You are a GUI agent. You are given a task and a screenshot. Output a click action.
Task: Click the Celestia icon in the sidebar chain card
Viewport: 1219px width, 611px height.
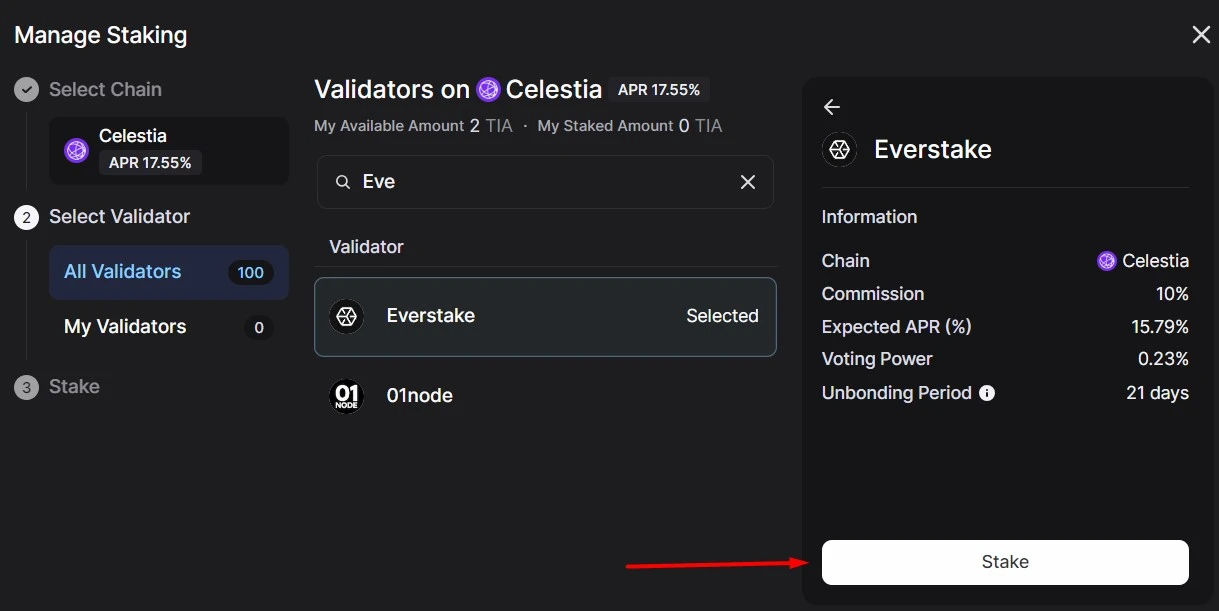coord(76,151)
